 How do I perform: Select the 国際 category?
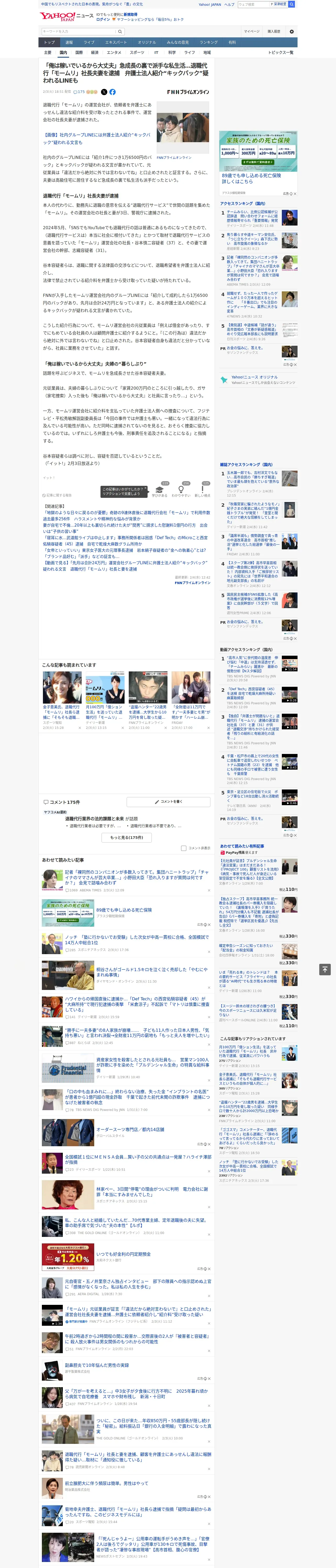(x=79, y=53)
